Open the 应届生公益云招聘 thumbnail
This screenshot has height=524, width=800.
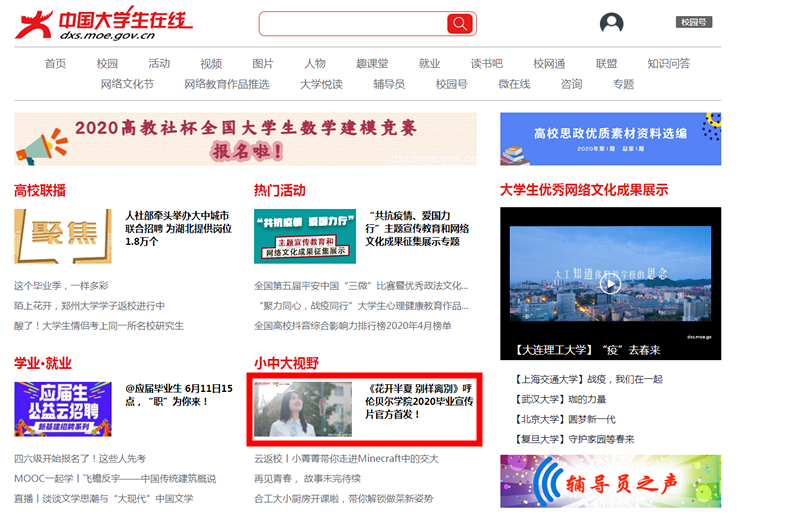[x=62, y=409]
